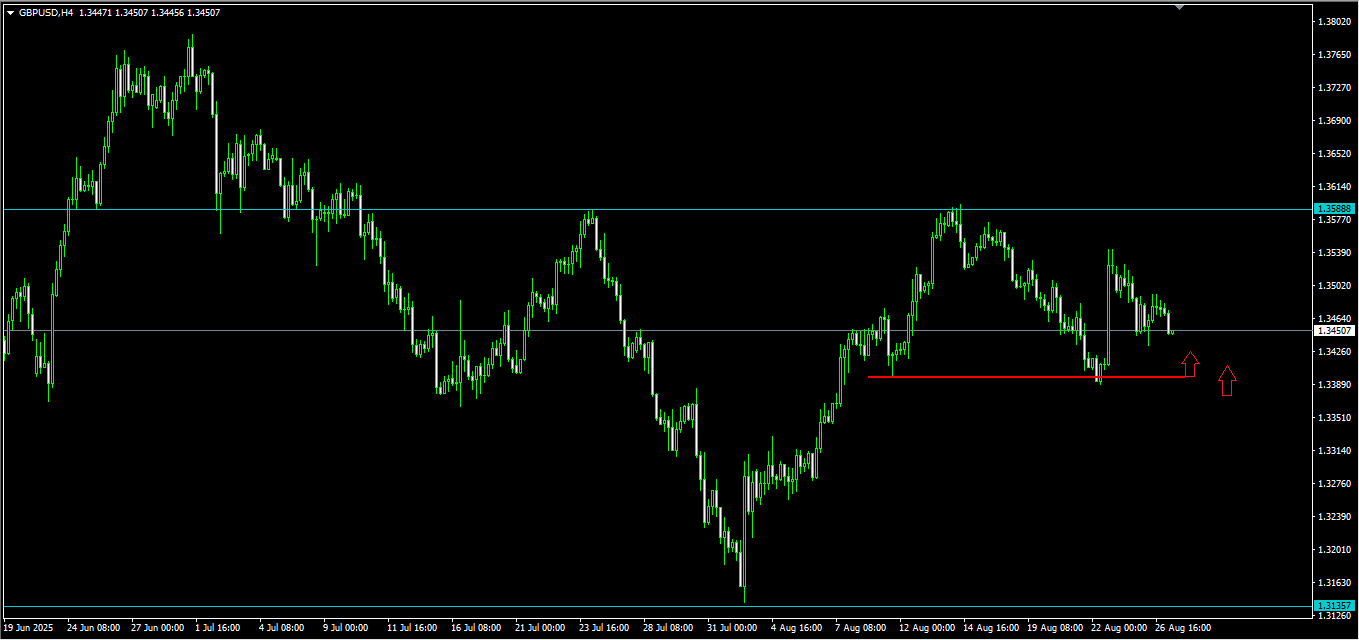Click the chart shift triangle marker
The width and height of the screenshot is (1359, 640).
click(x=1180, y=6)
